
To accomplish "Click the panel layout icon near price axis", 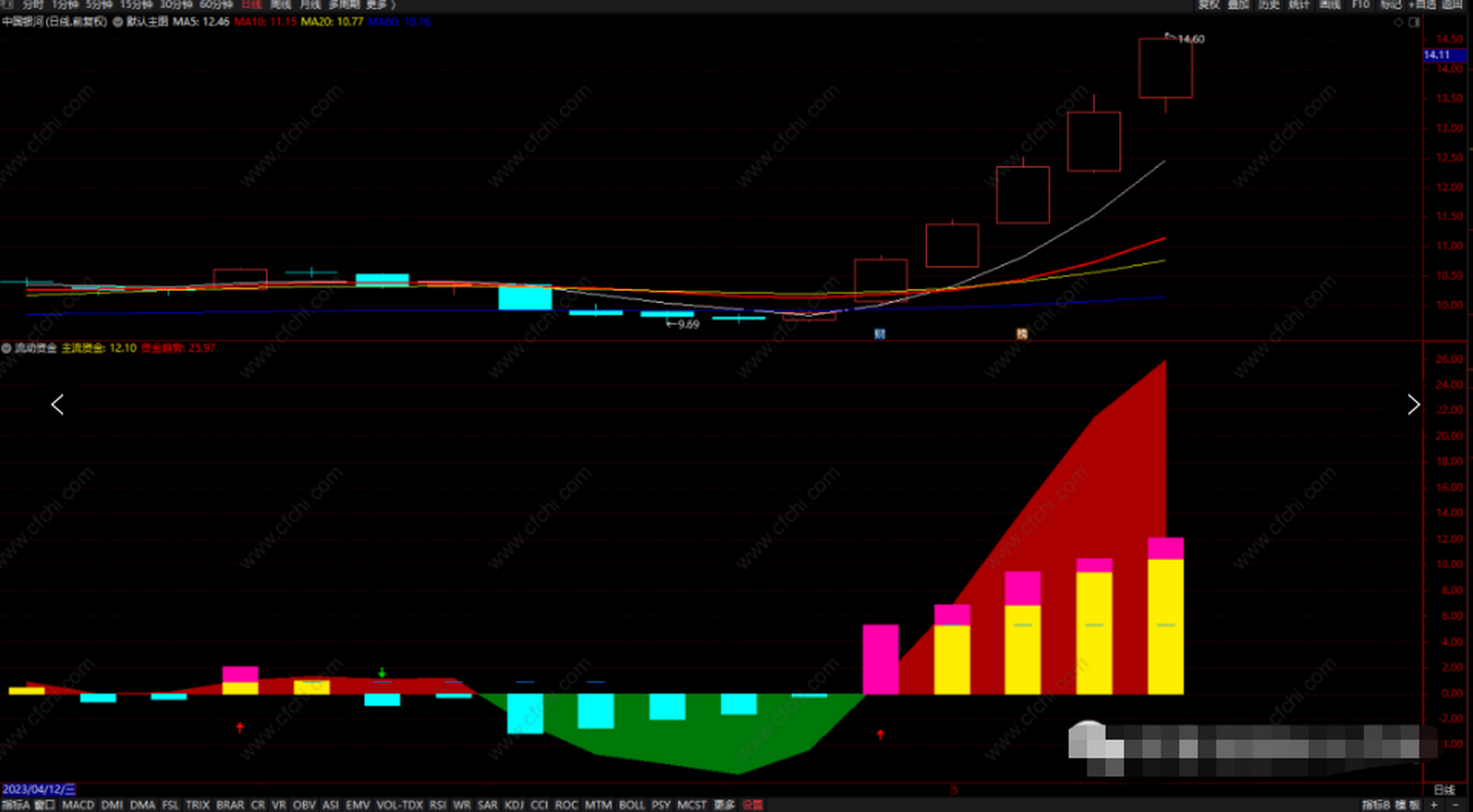I will tap(1414, 22).
